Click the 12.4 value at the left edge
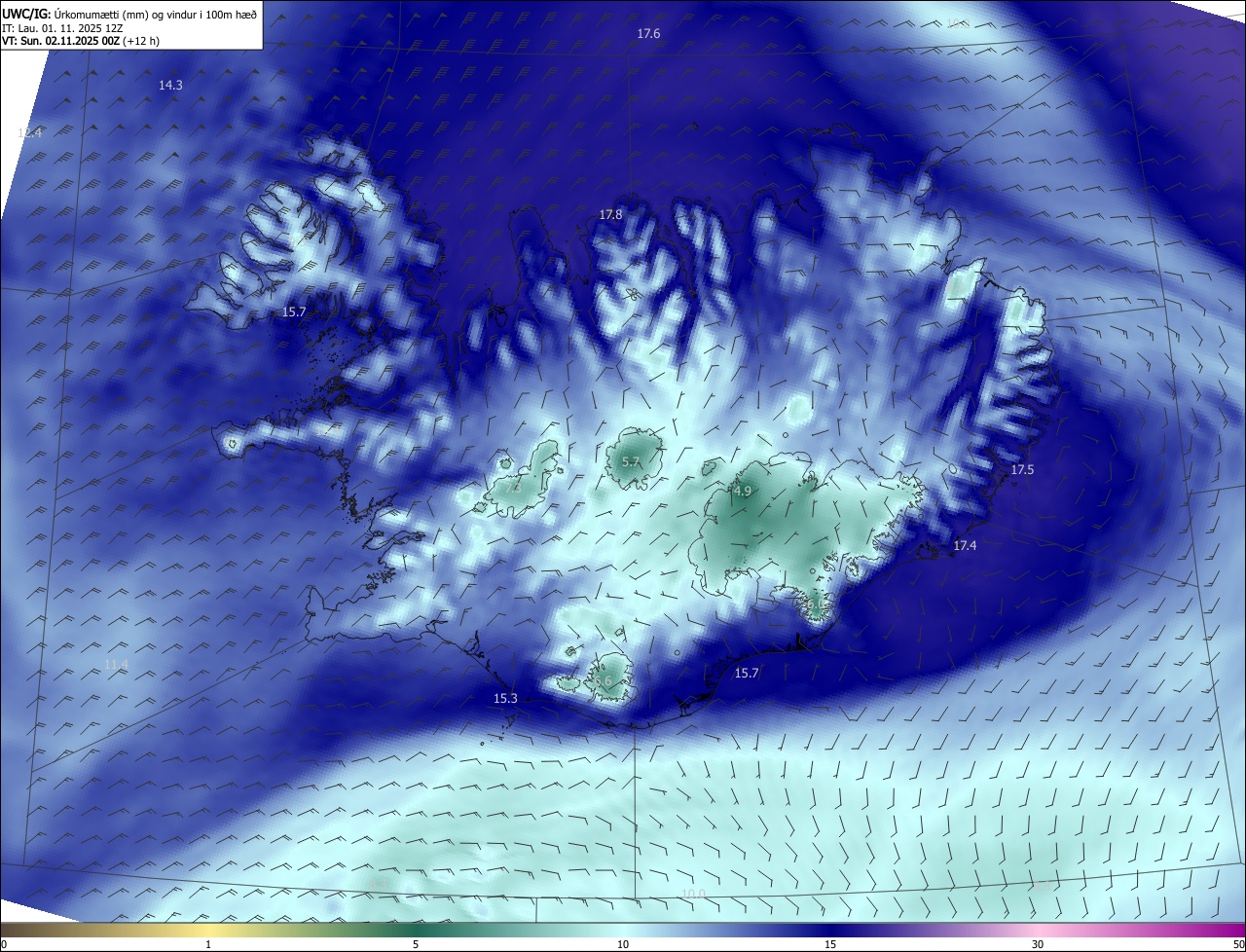This screenshot has width=1246, height=952. point(30,133)
